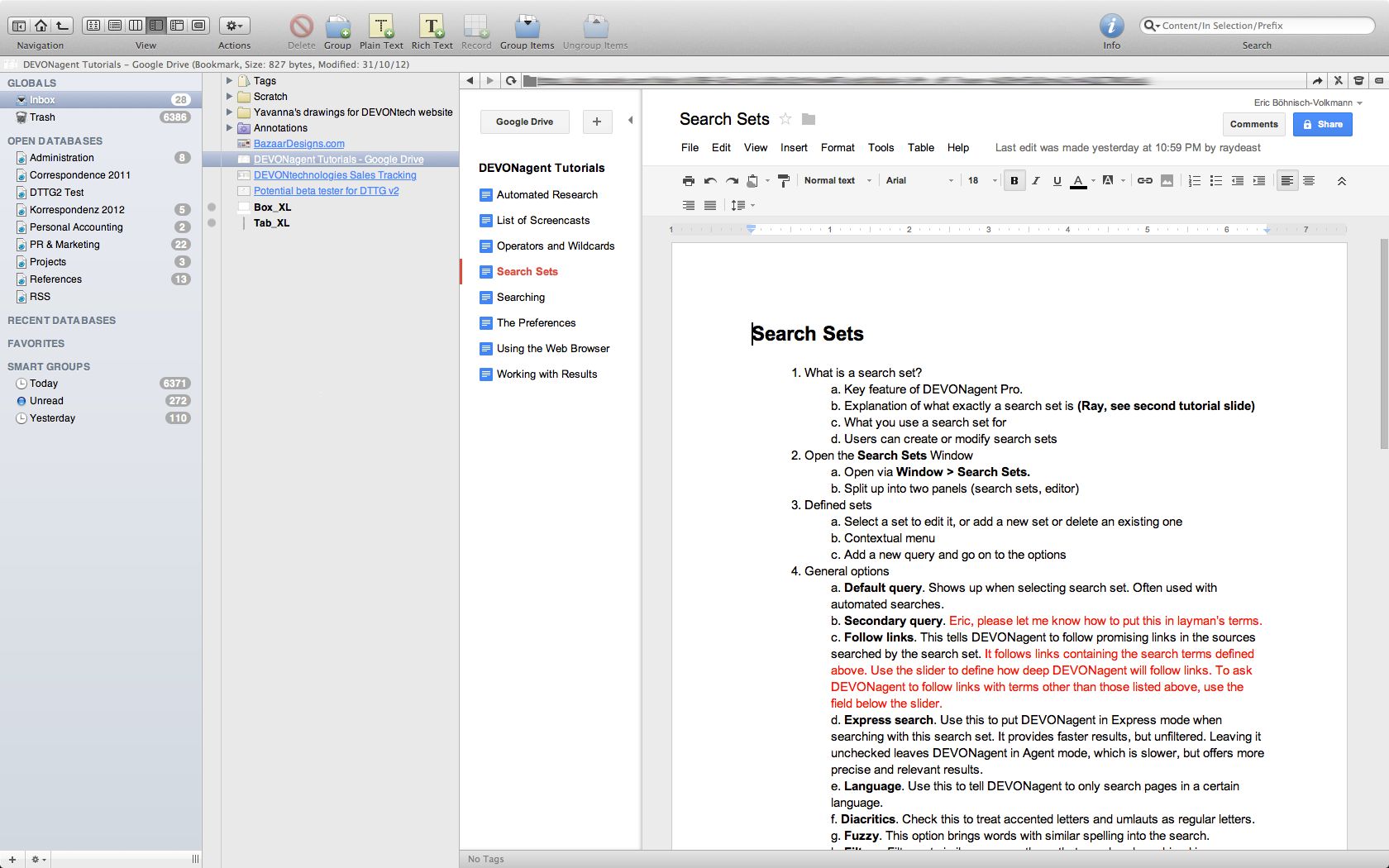The width and height of the screenshot is (1389, 868).
Task: Open the Edit menu in Docs
Action: tap(721, 148)
